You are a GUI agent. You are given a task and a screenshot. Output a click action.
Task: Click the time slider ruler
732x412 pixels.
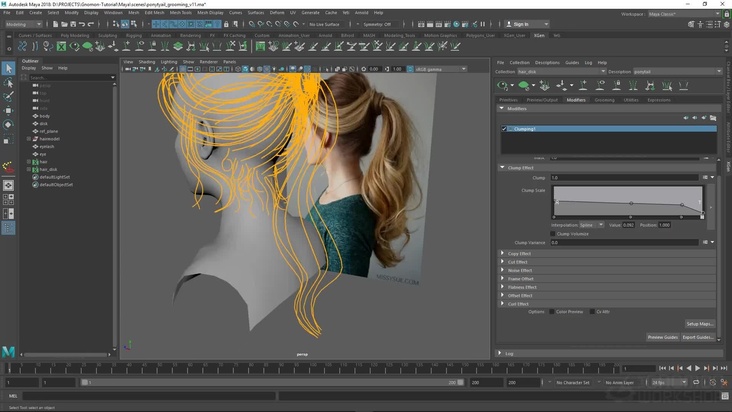click(x=313, y=368)
